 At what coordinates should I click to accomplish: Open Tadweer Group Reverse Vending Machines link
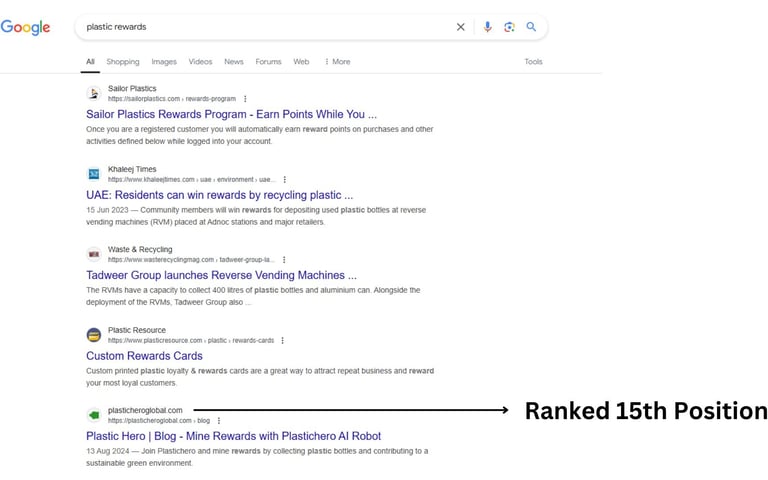pyautogui.click(x=221, y=275)
